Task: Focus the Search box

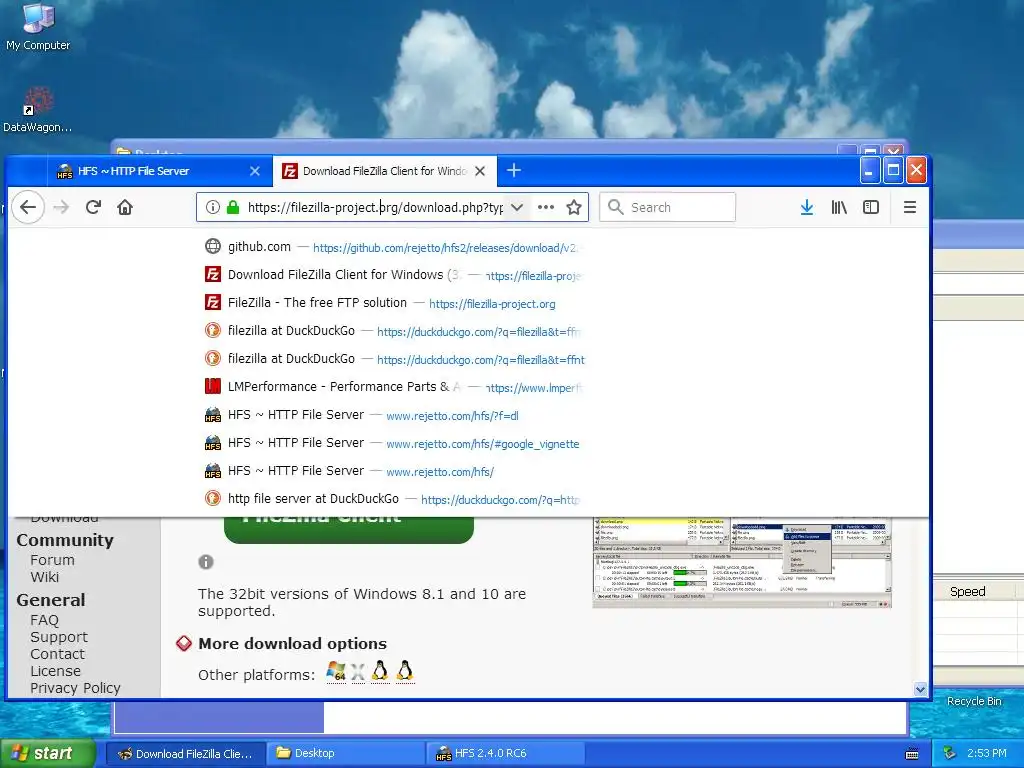Action: pyautogui.click(x=667, y=207)
